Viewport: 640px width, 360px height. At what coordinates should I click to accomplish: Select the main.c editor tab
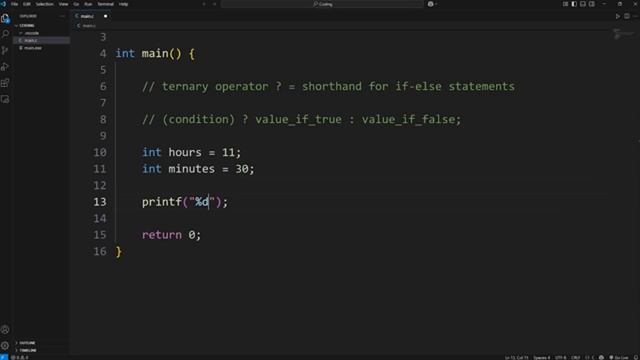[x=92, y=16]
